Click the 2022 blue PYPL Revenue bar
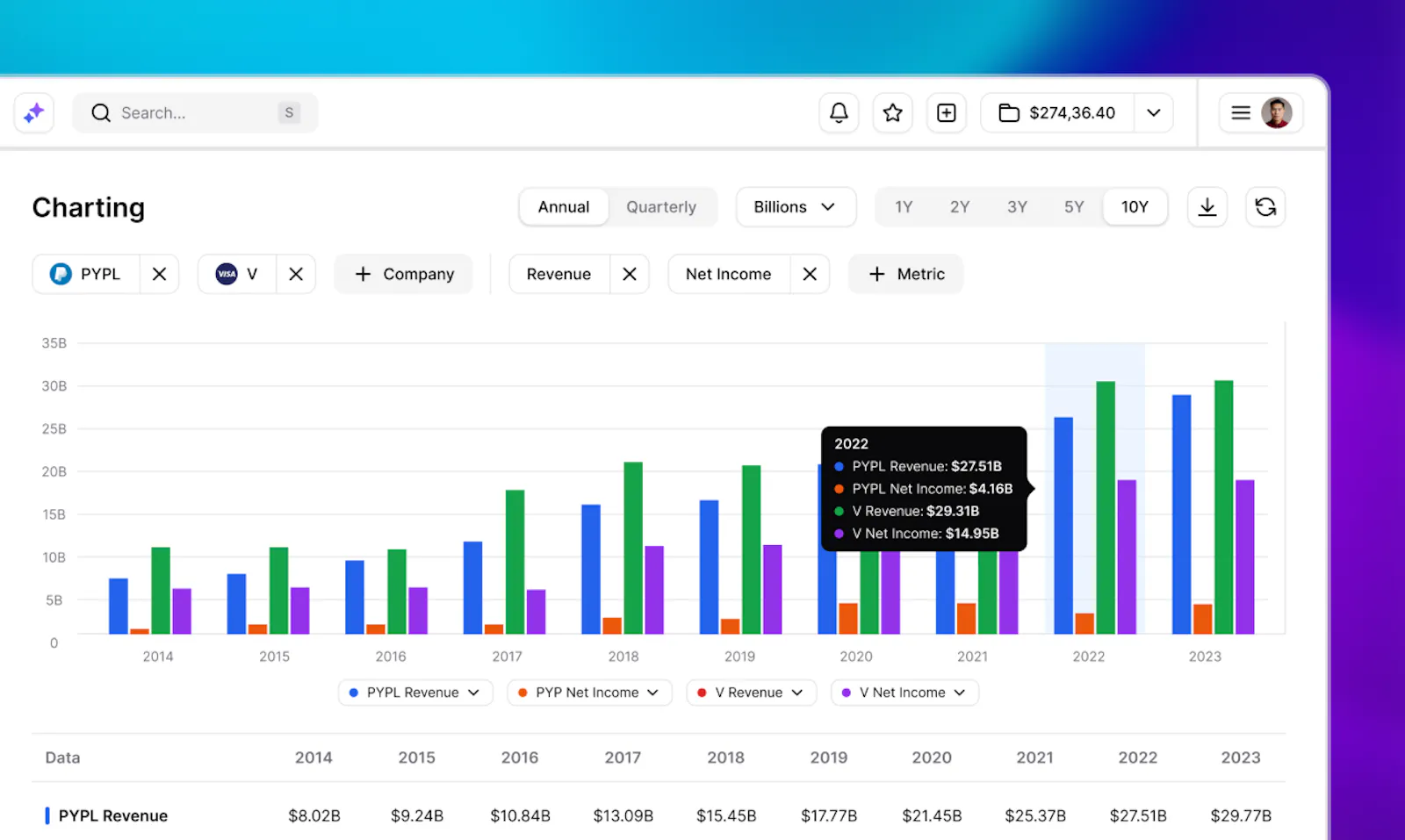Image resolution: width=1405 pixels, height=840 pixels. tap(1063, 526)
